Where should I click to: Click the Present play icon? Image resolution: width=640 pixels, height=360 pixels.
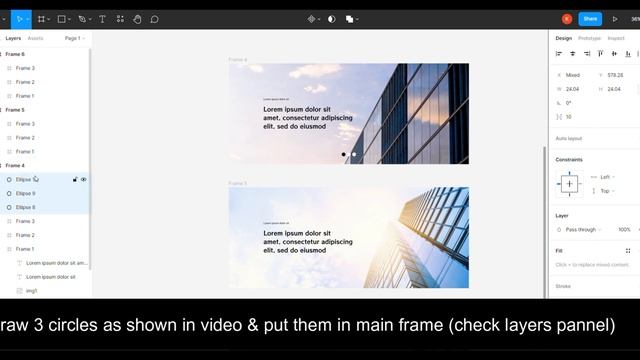coord(615,19)
